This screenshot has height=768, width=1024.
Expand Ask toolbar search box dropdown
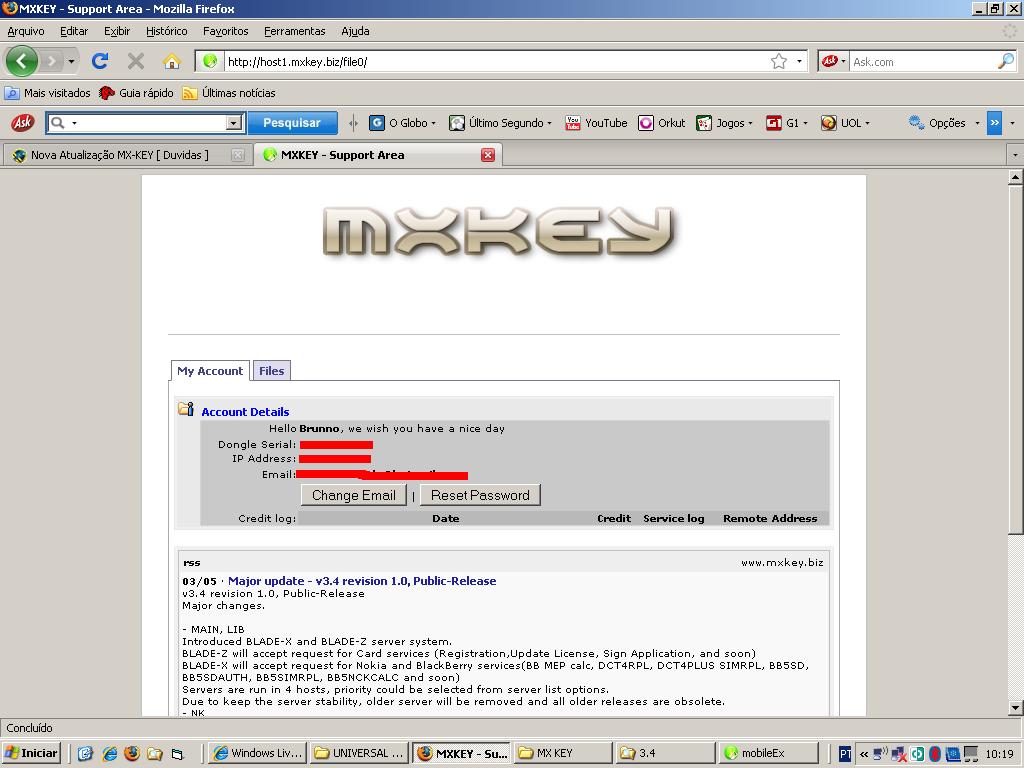(x=234, y=123)
